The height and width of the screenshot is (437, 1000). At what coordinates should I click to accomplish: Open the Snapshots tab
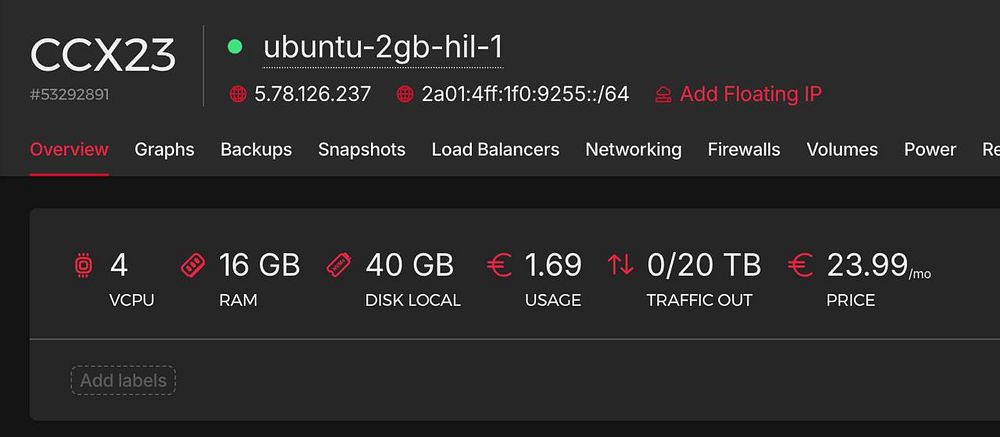point(361,149)
